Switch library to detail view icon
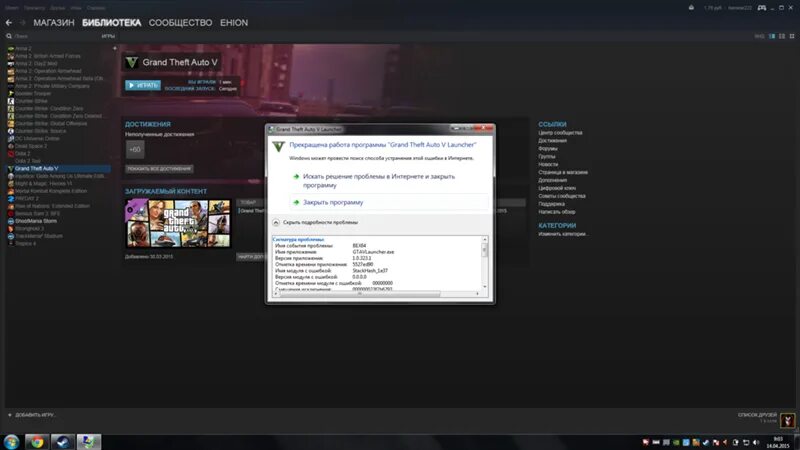This screenshot has height=450, width=800. pos(772,36)
